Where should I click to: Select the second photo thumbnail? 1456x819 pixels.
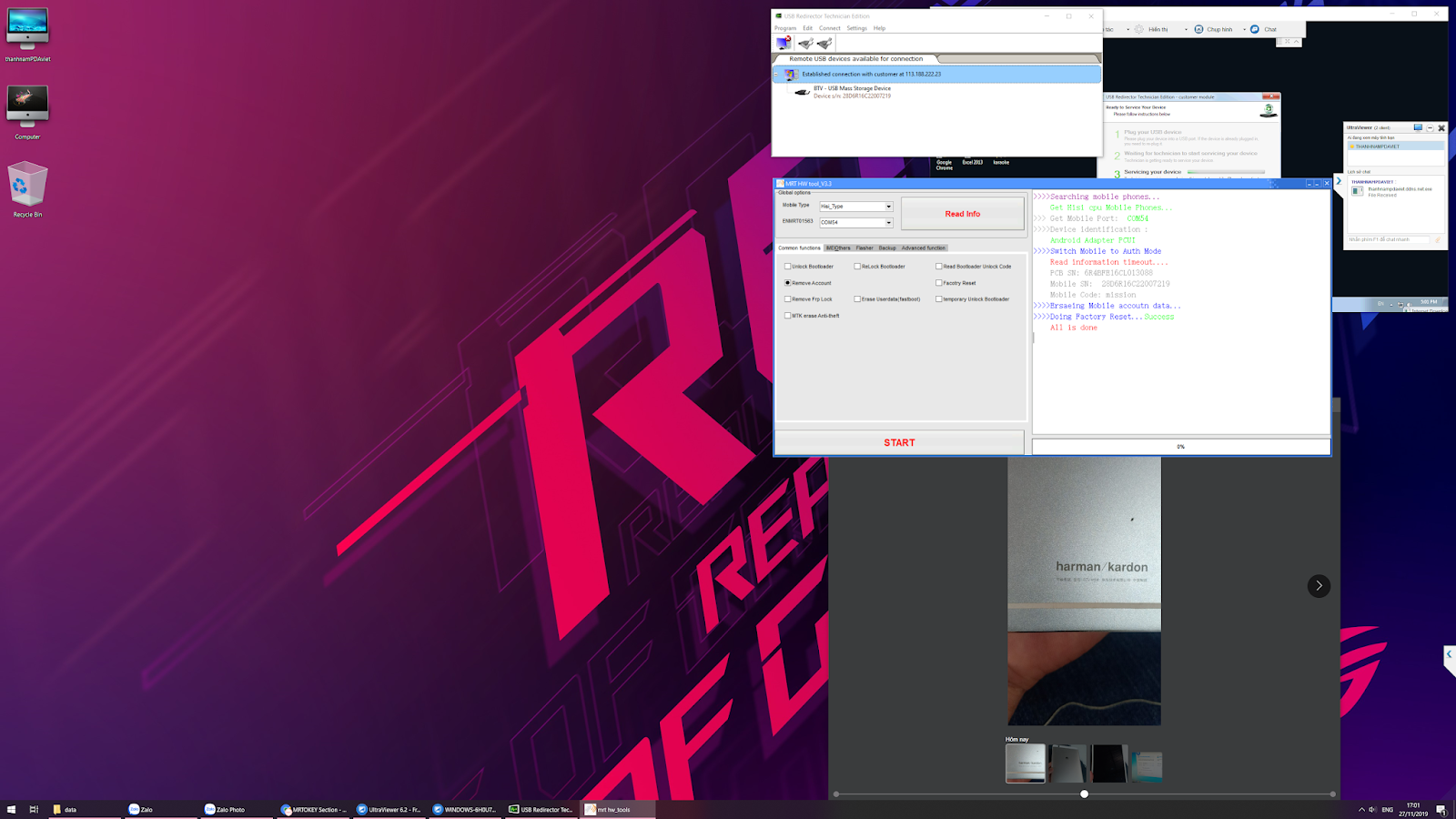coord(1068,764)
